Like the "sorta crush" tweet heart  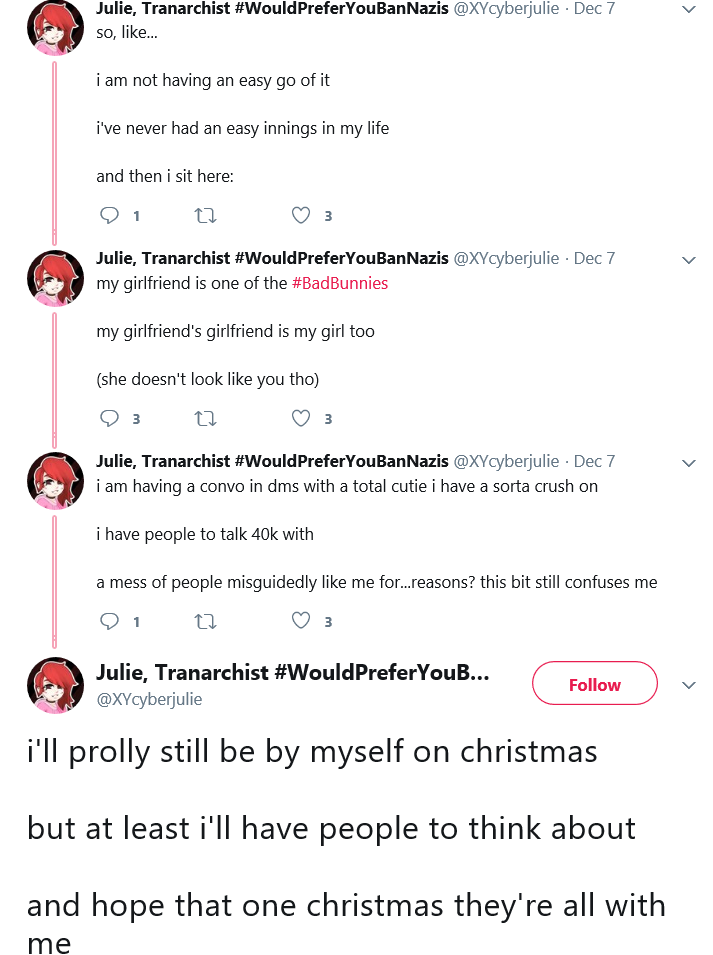pyautogui.click(x=301, y=621)
